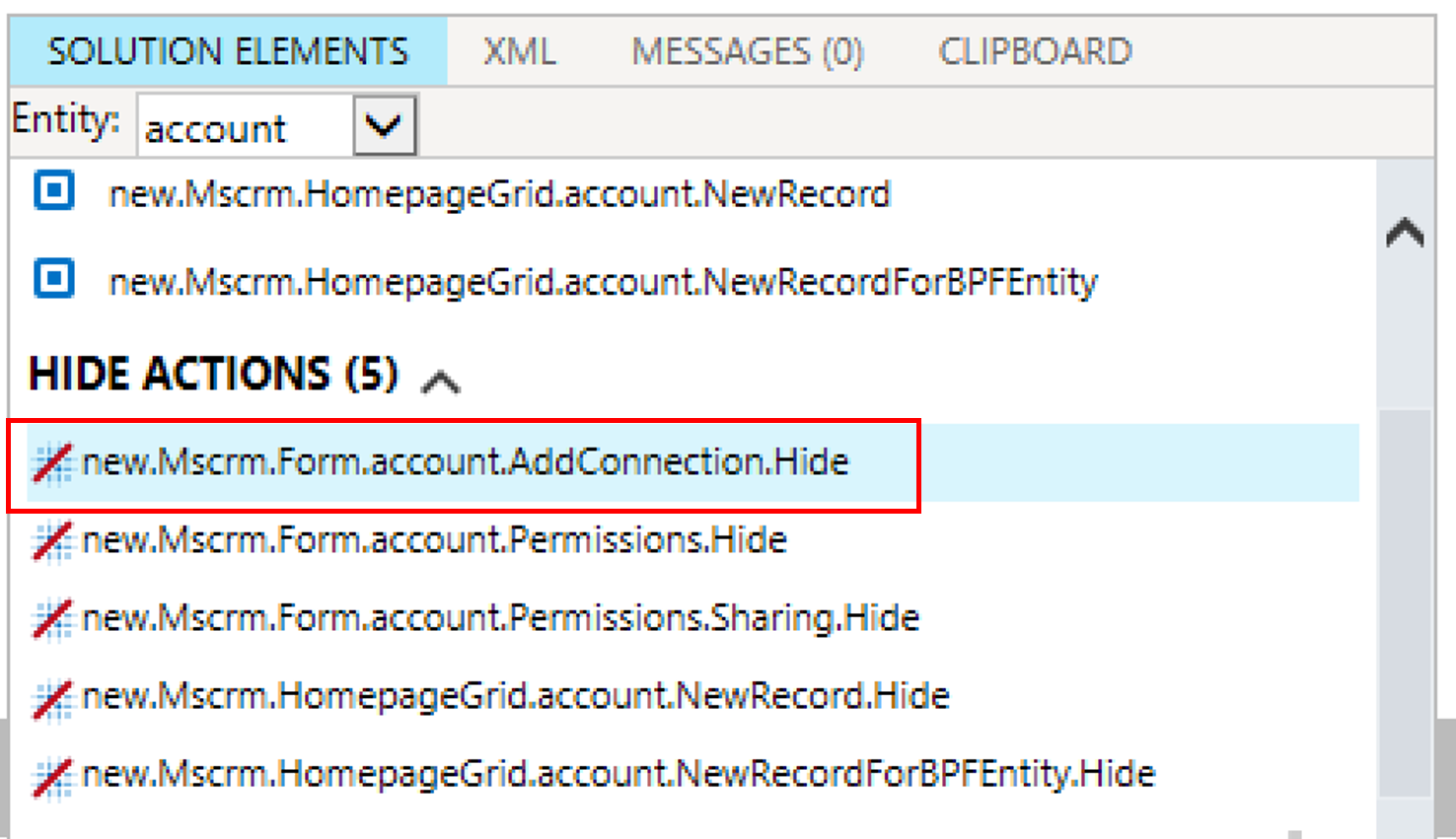The height and width of the screenshot is (839, 1456).
Task: Collapse the HIDE ACTIONS section chevron
Action: click(x=441, y=381)
